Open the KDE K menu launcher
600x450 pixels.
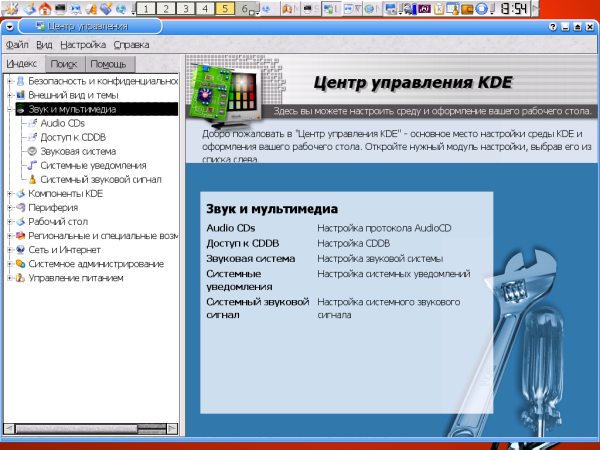11,8
